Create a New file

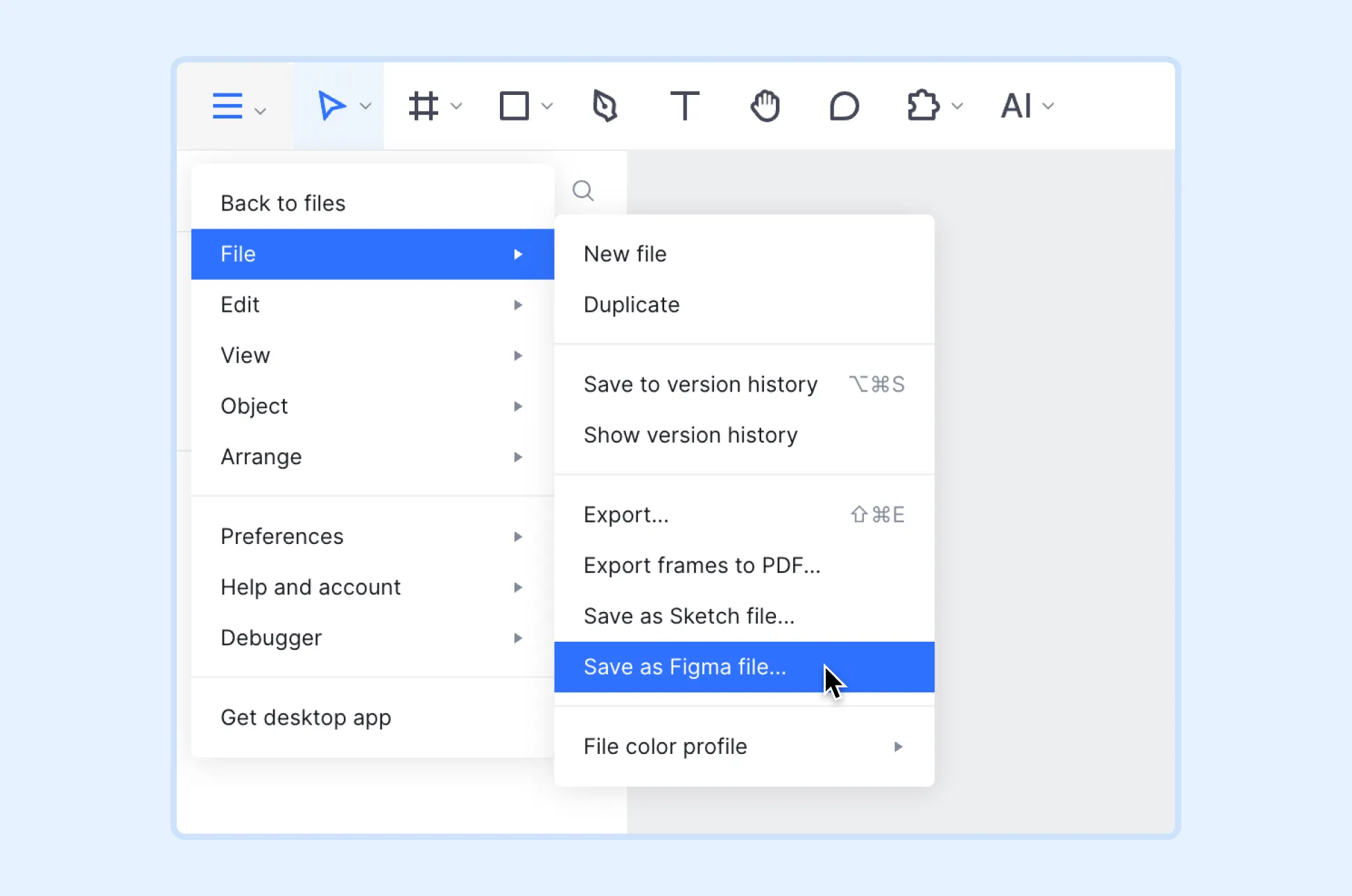745,254
